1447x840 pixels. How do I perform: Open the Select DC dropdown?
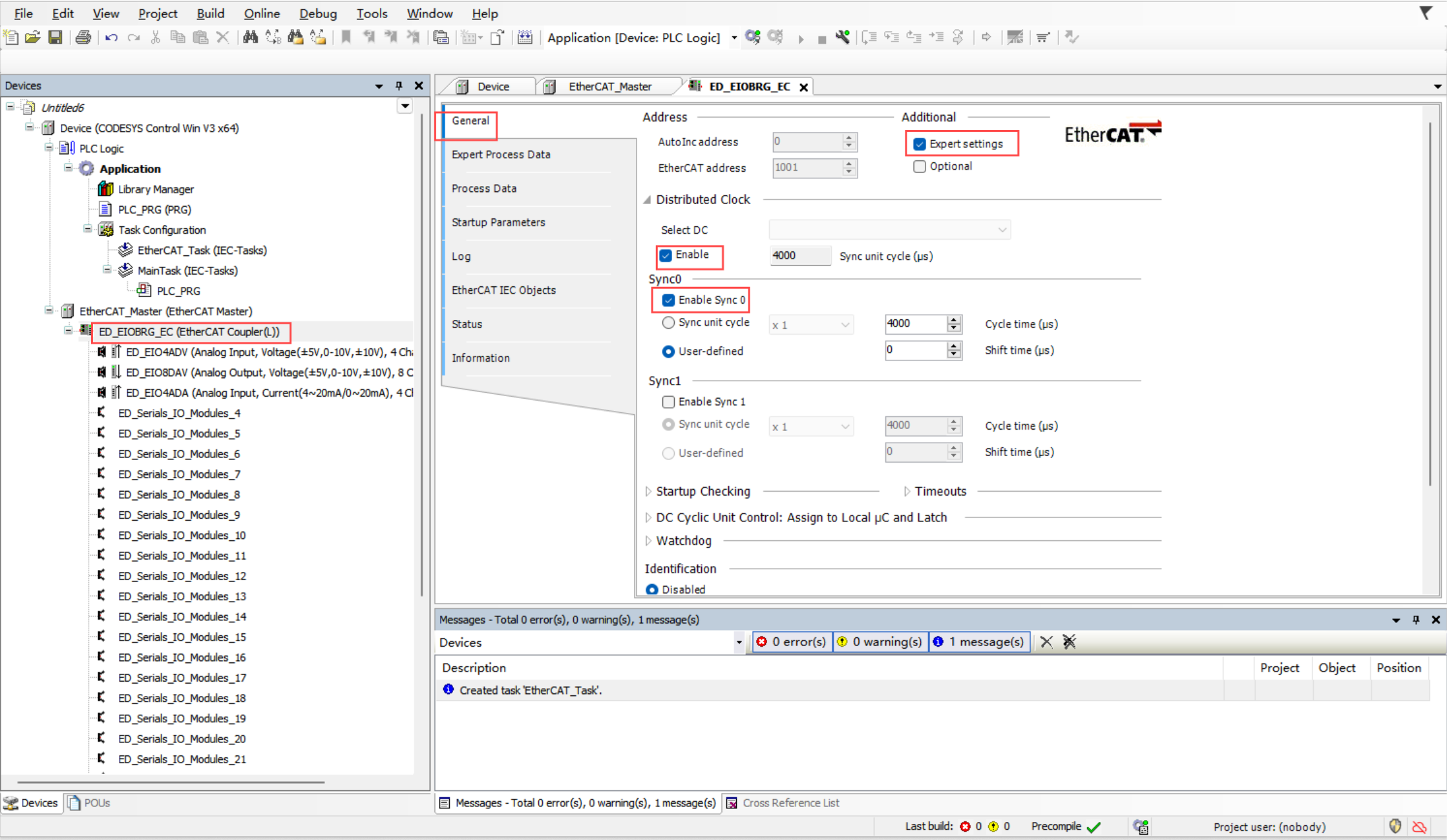[x=889, y=230]
